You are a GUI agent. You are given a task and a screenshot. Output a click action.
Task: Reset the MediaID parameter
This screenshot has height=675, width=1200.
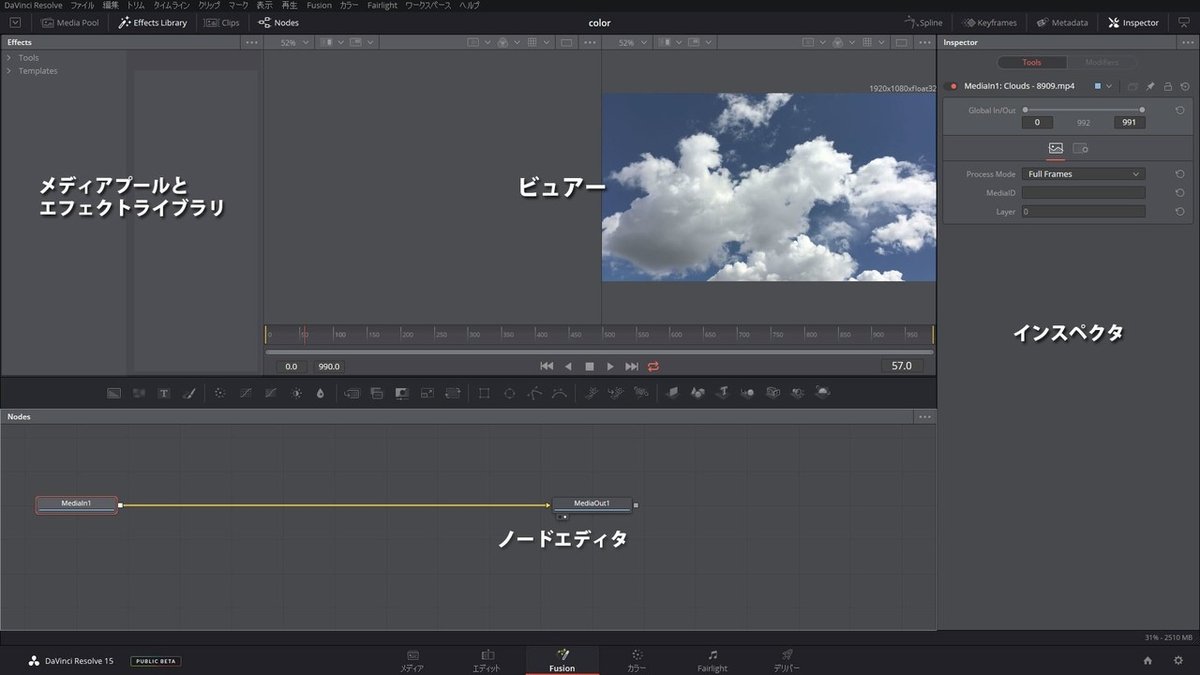tap(1180, 193)
